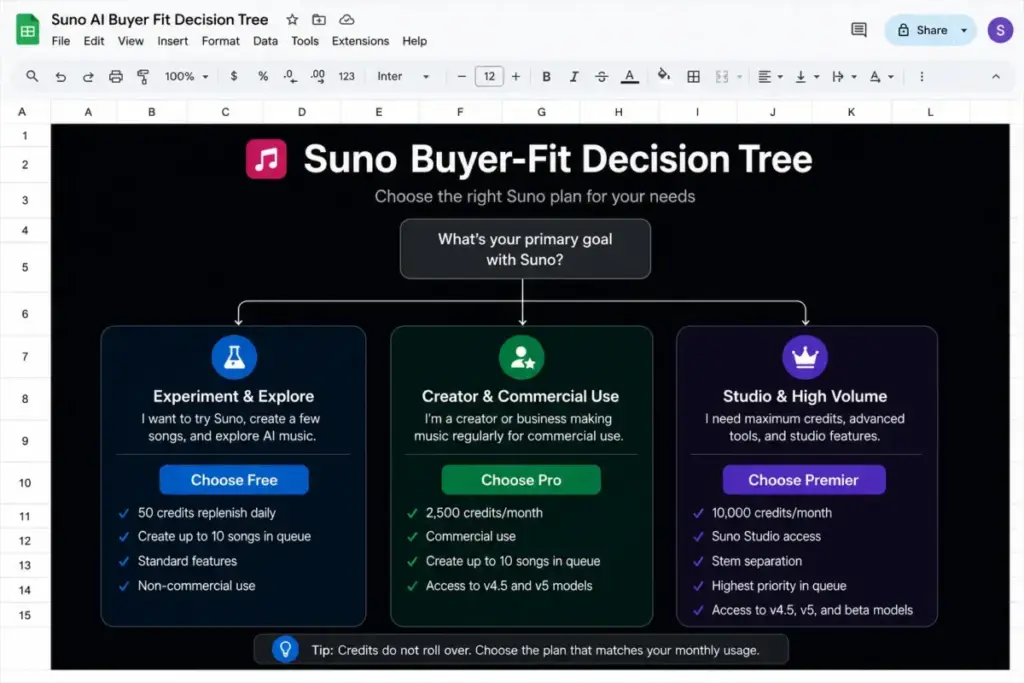Screen dimensions: 1024x683
Task: Format as currency with dollar icon
Action: click(x=234, y=76)
